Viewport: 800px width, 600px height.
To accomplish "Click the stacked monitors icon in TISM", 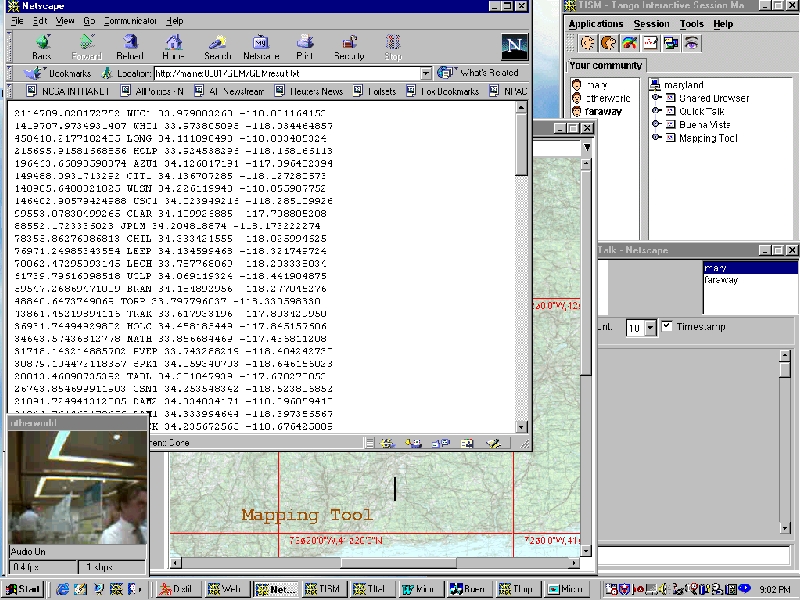I will [x=671, y=43].
